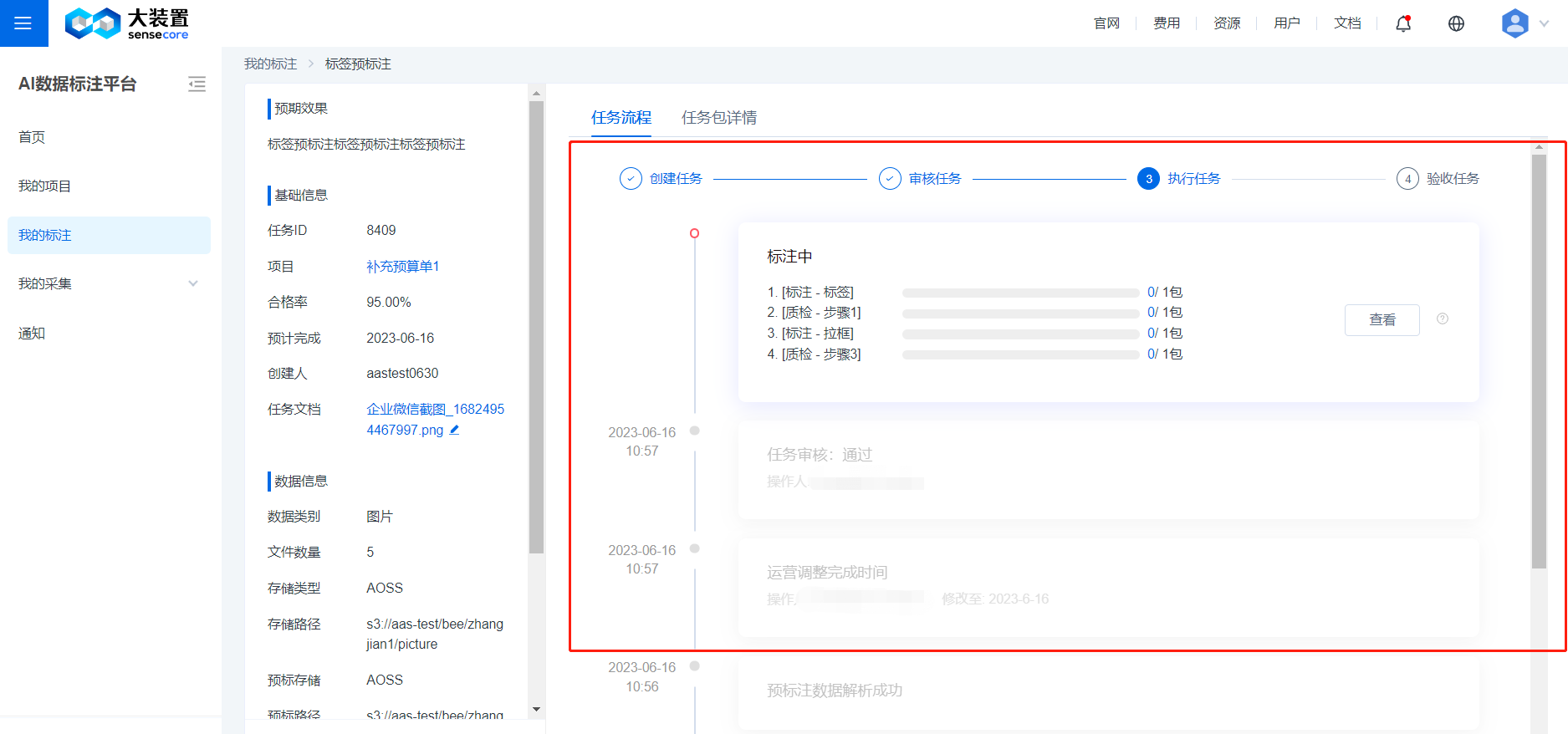Expand the user account dropdown arrow

pyautogui.click(x=1544, y=23)
